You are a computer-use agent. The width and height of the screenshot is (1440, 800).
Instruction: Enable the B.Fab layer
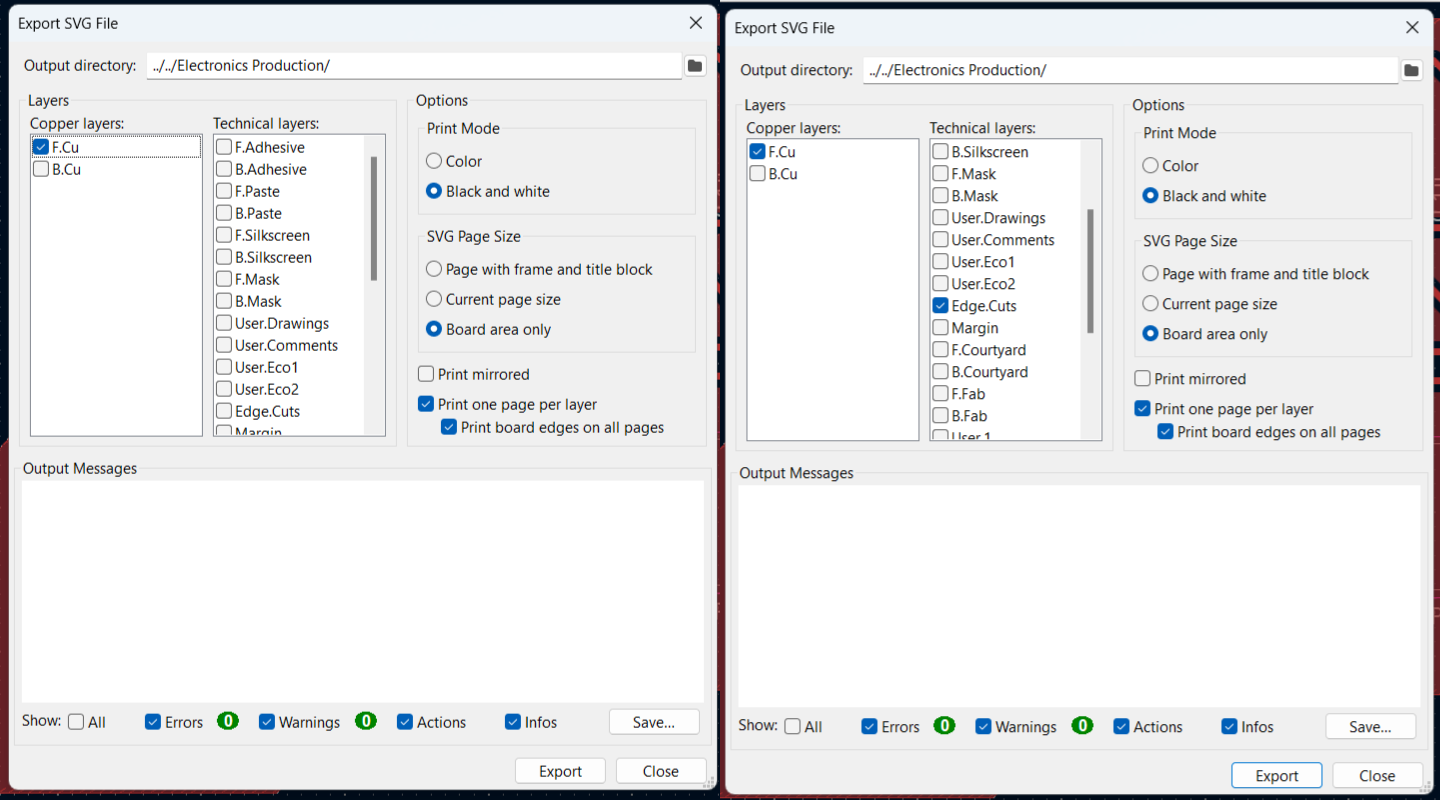(x=940, y=416)
